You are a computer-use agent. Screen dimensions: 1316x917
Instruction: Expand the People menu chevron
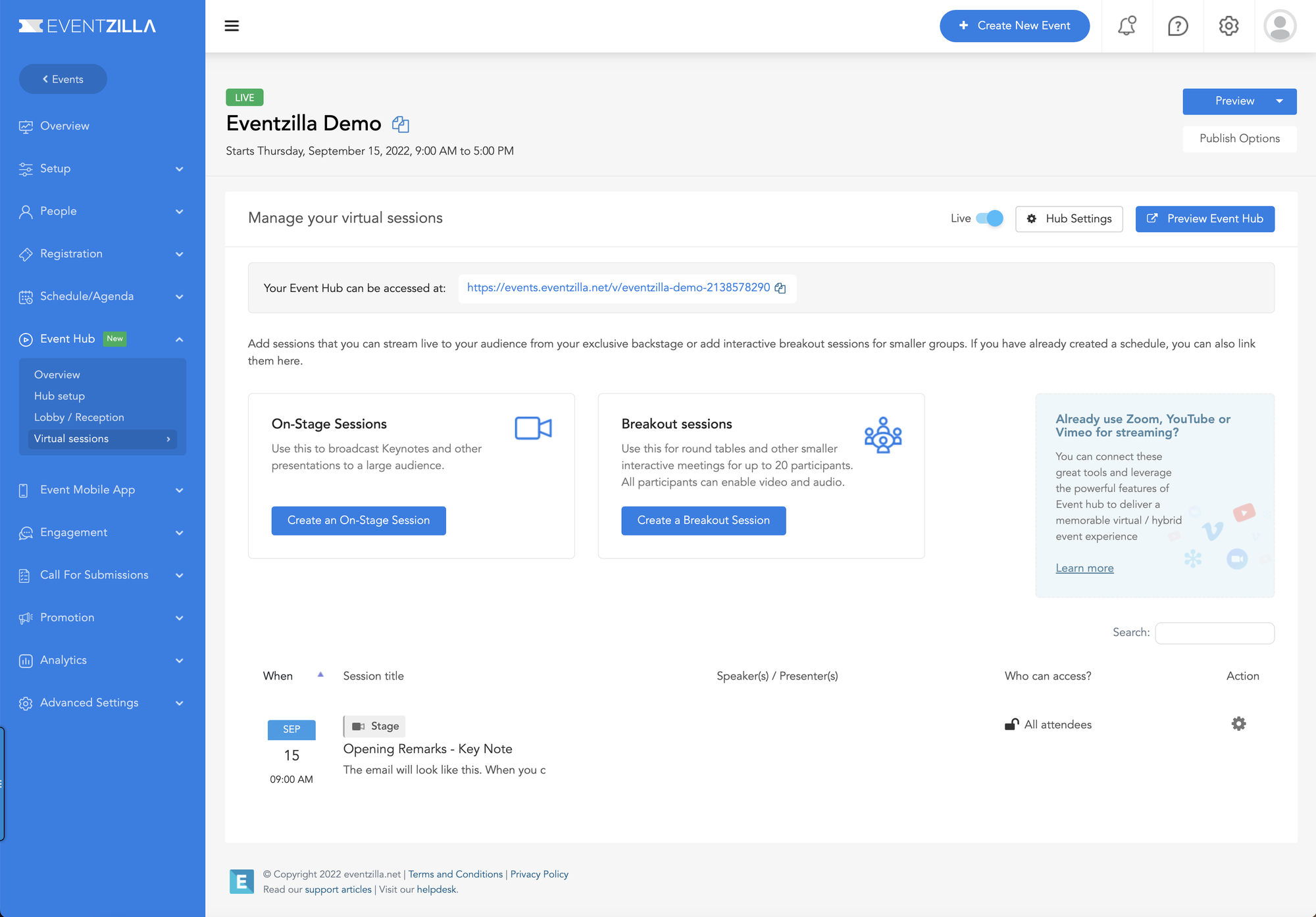(x=179, y=212)
